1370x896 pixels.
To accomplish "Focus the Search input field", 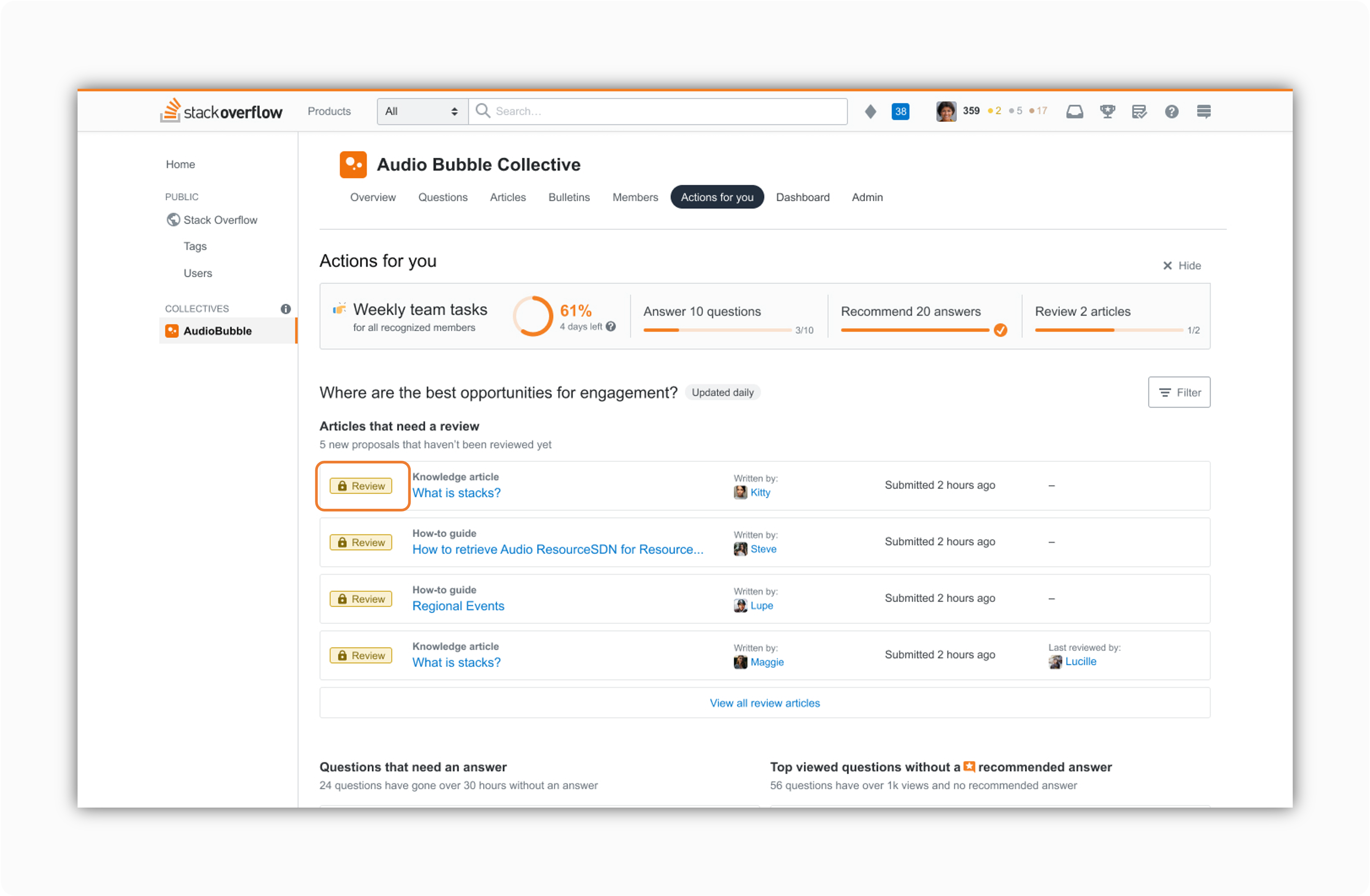I will point(657,111).
